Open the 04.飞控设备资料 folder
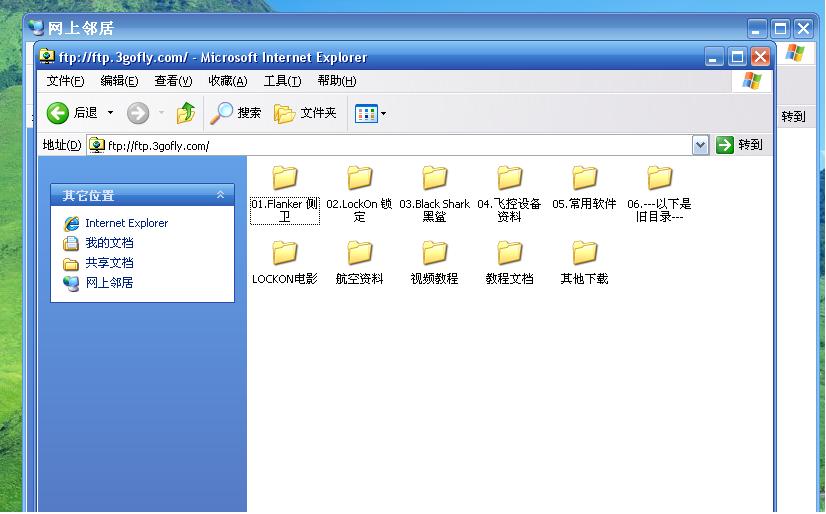The image size is (826, 514). [x=509, y=194]
